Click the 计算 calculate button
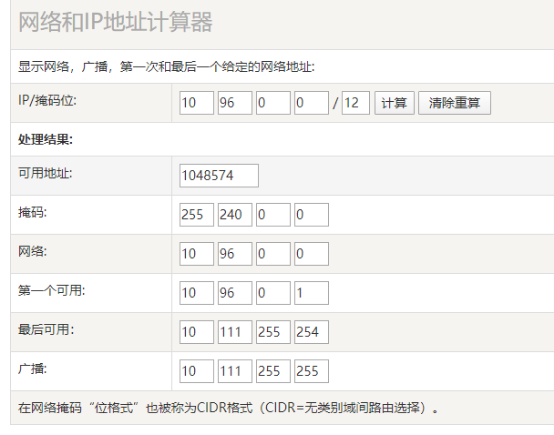 [394, 103]
